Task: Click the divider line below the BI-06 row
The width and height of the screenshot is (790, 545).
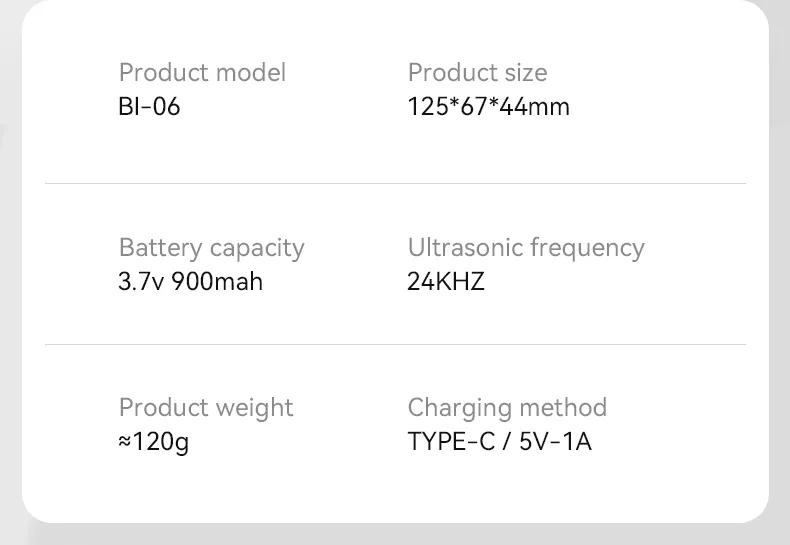Action: 395,184
